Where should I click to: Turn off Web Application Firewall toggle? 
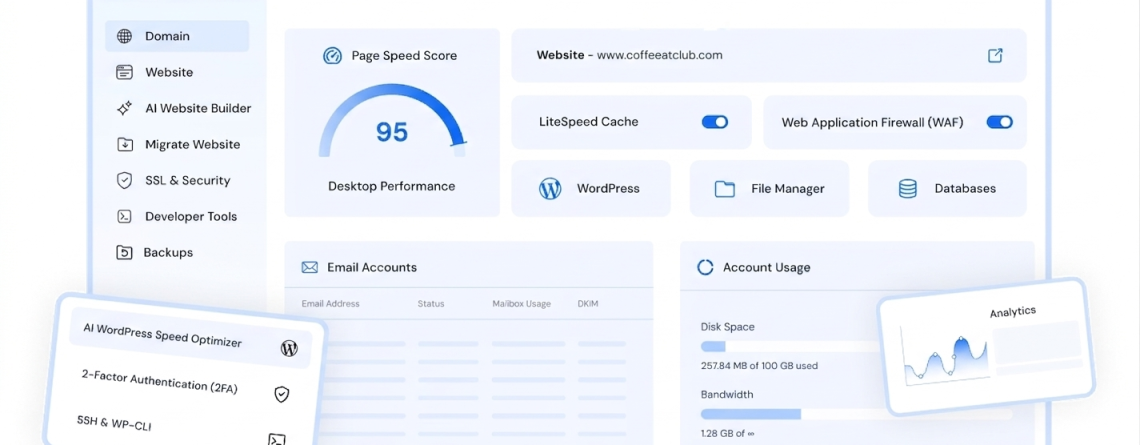[x=1000, y=122]
